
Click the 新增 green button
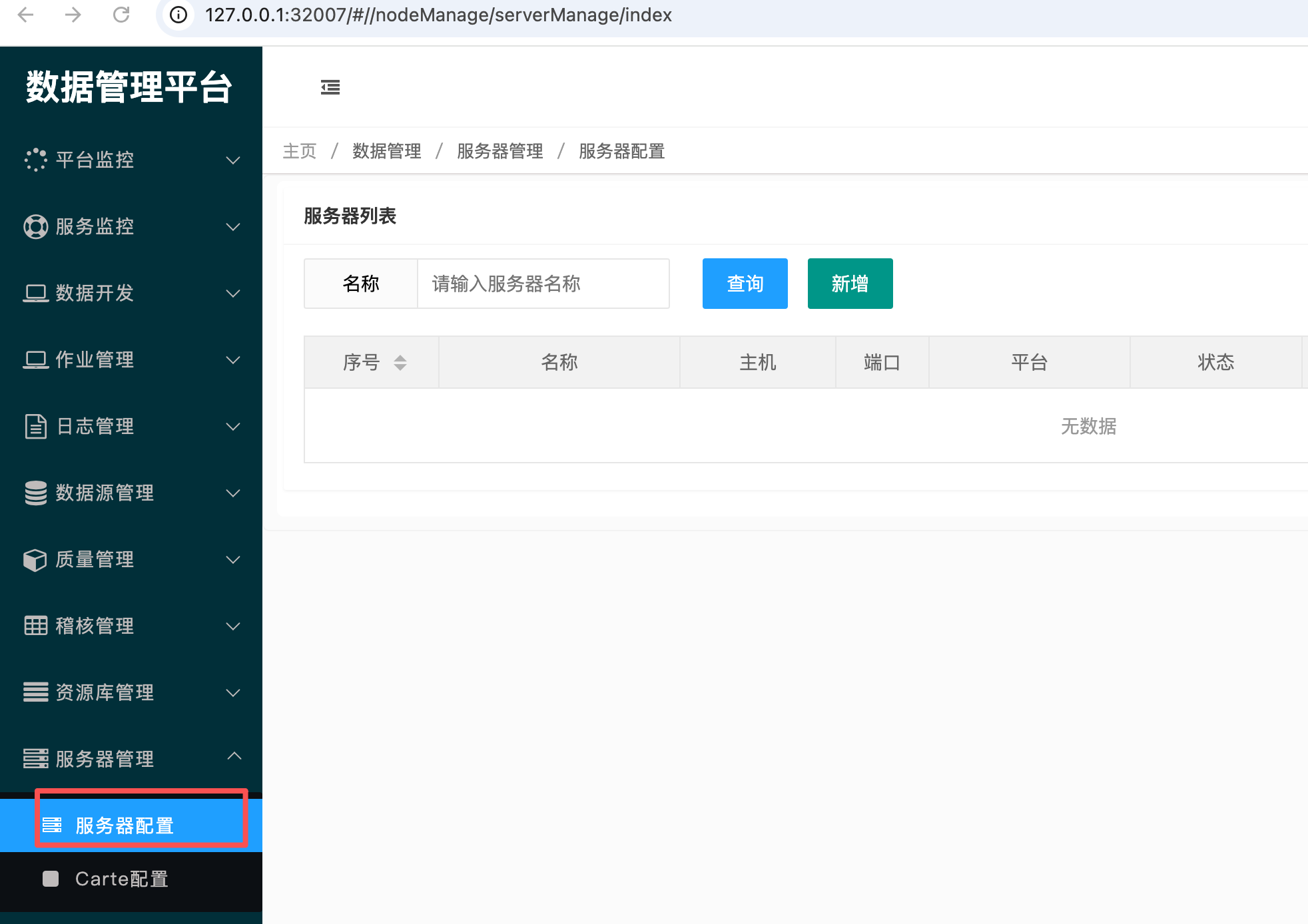pos(850,284)
